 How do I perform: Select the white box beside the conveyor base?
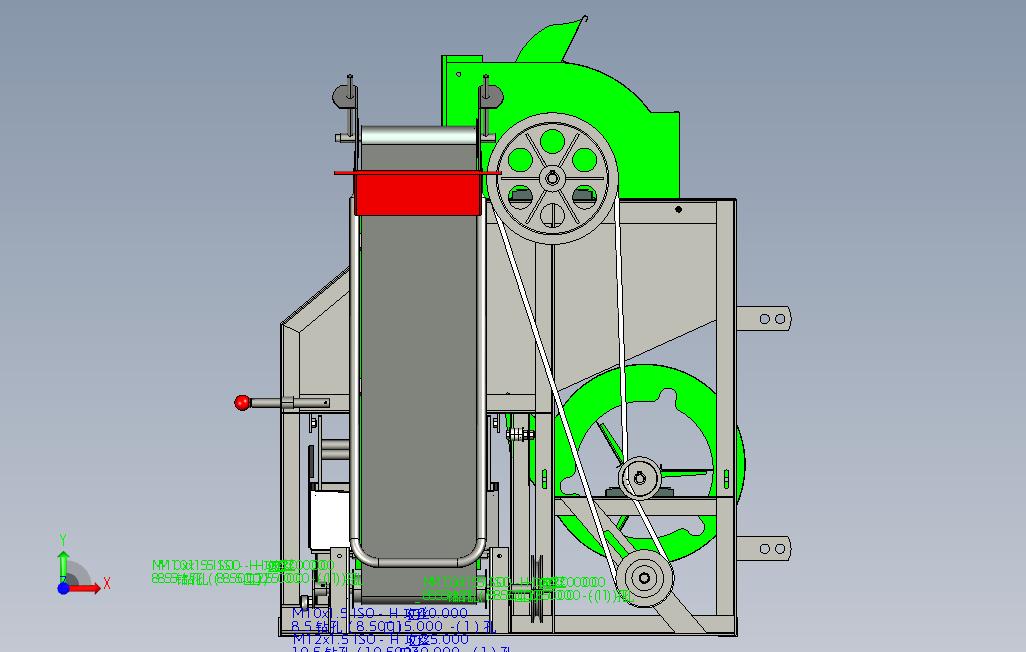(329, 520)
